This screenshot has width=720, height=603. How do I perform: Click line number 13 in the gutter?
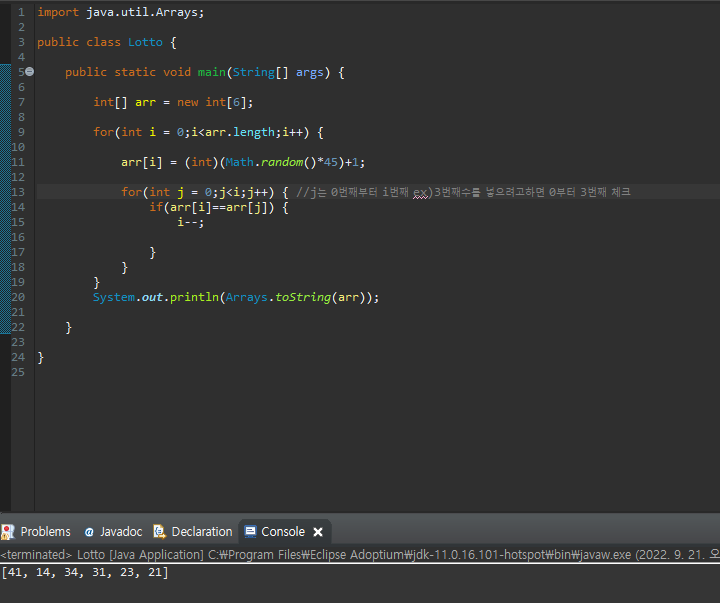pos(18,192)
